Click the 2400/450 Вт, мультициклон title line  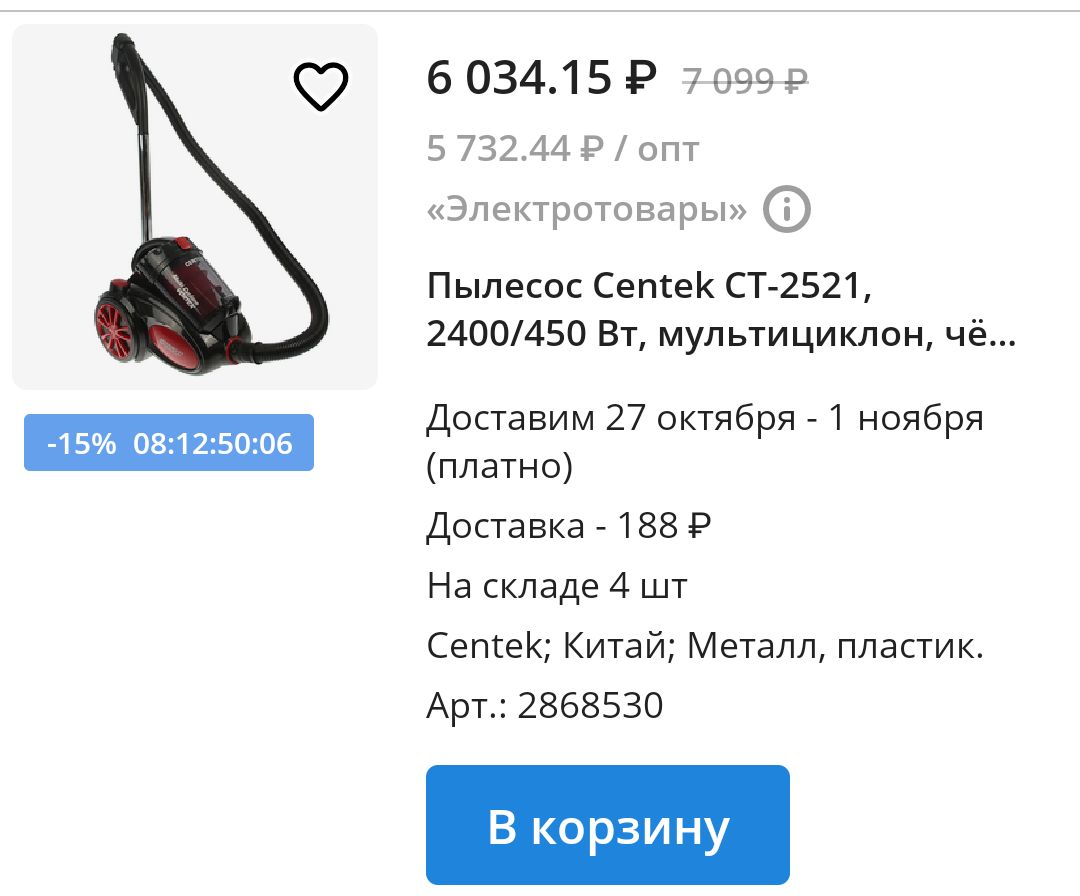pyautogui.click(x=721, y=333)
